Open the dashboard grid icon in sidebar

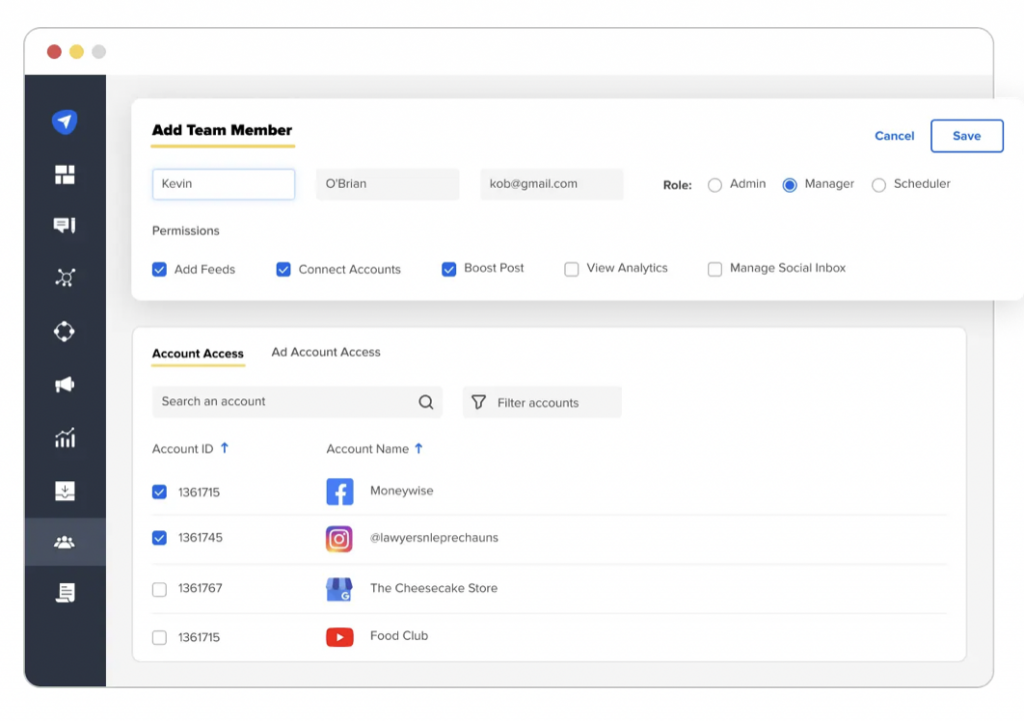point(65,176)
